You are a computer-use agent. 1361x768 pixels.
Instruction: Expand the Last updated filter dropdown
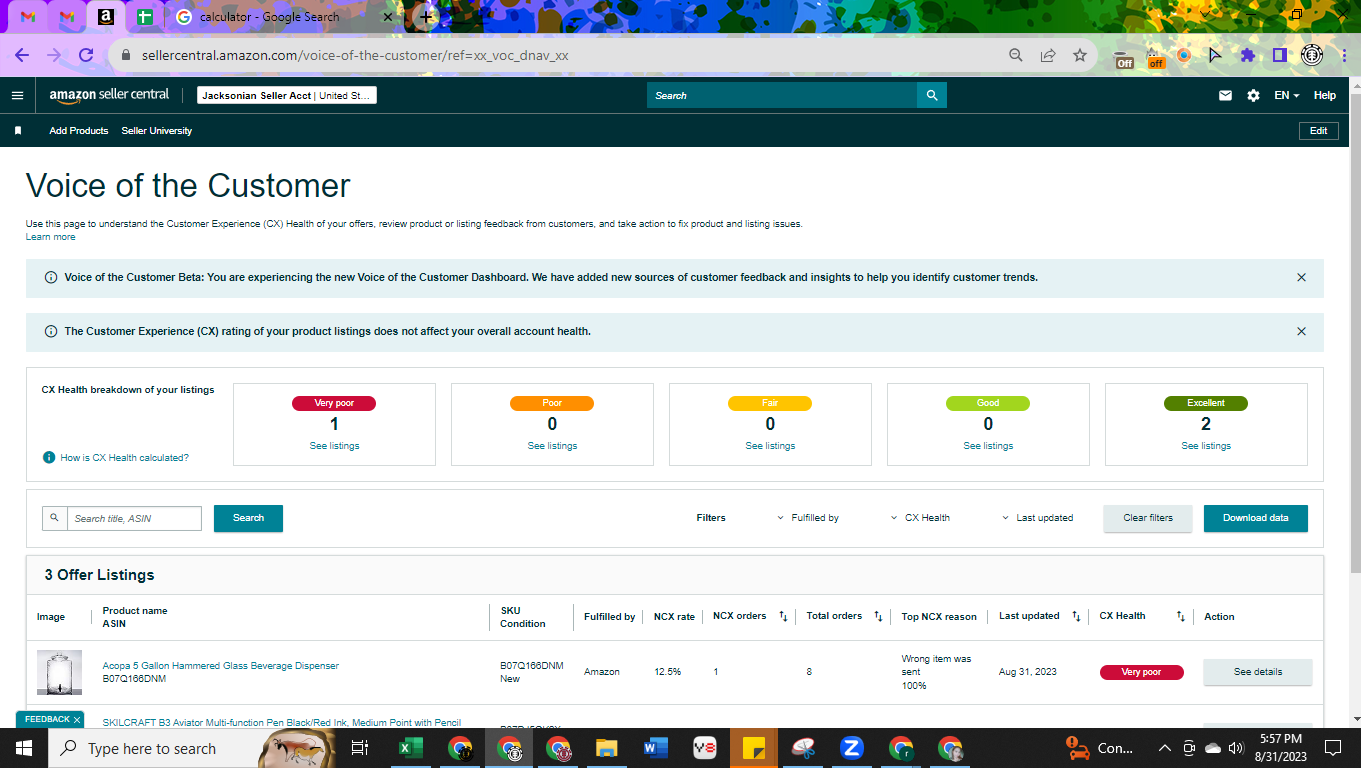[1037, 518]
